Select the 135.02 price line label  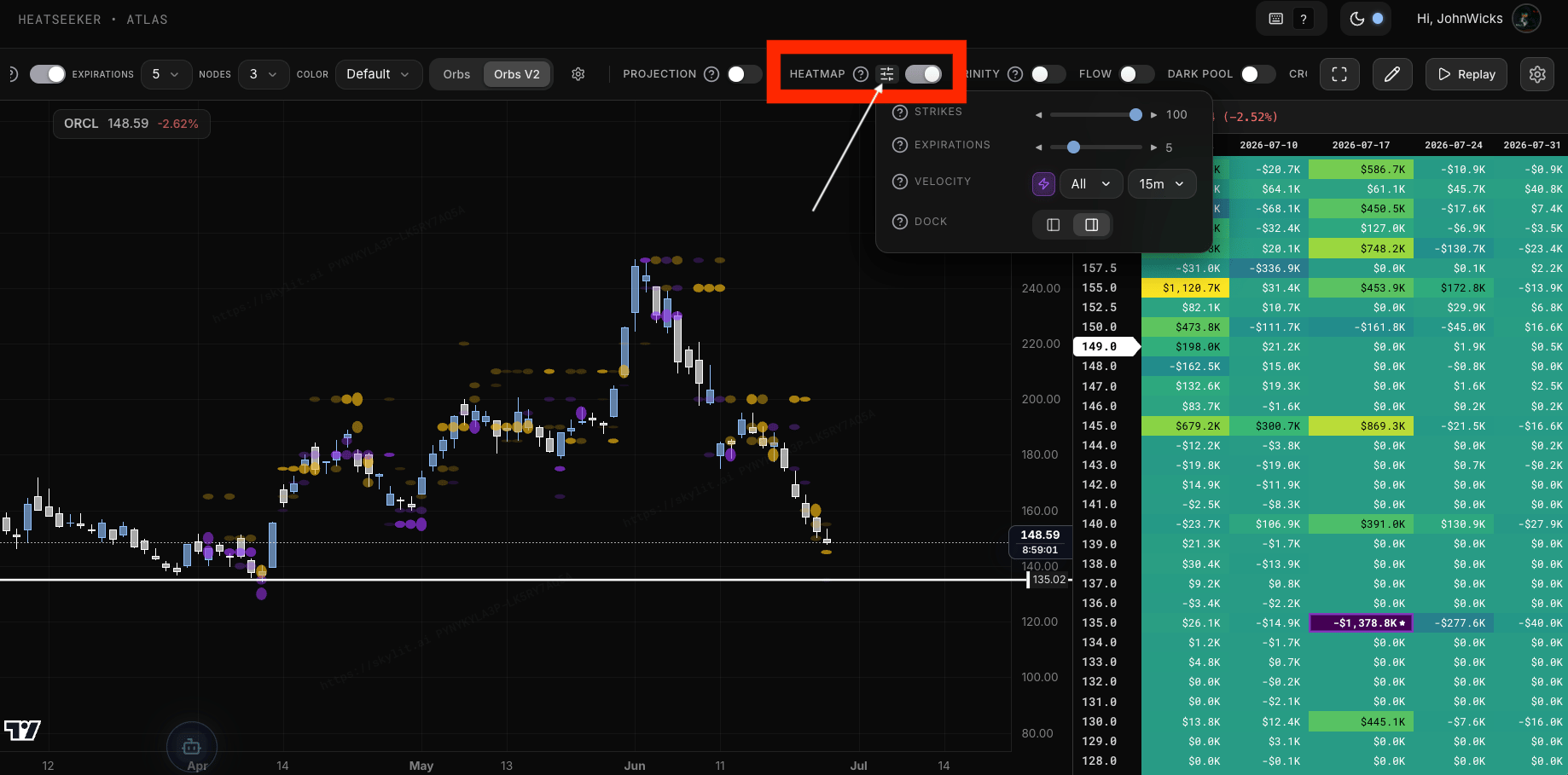coord(1049,580)
